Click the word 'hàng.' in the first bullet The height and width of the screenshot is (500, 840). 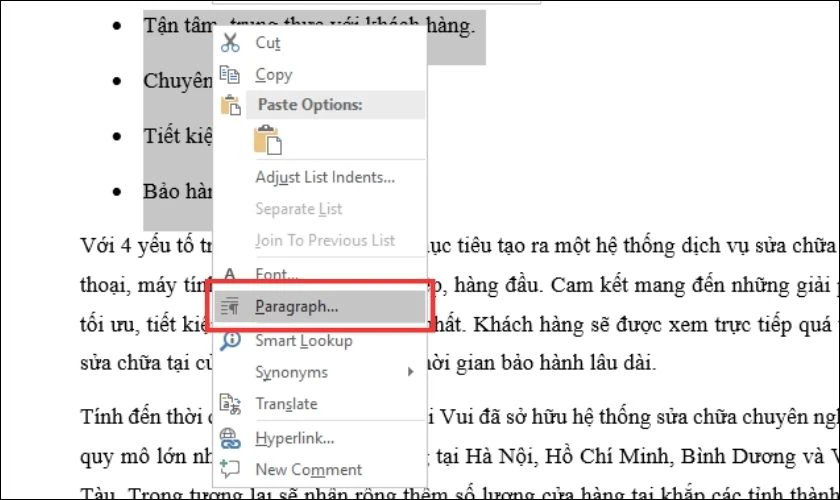[x=451, y=26]
